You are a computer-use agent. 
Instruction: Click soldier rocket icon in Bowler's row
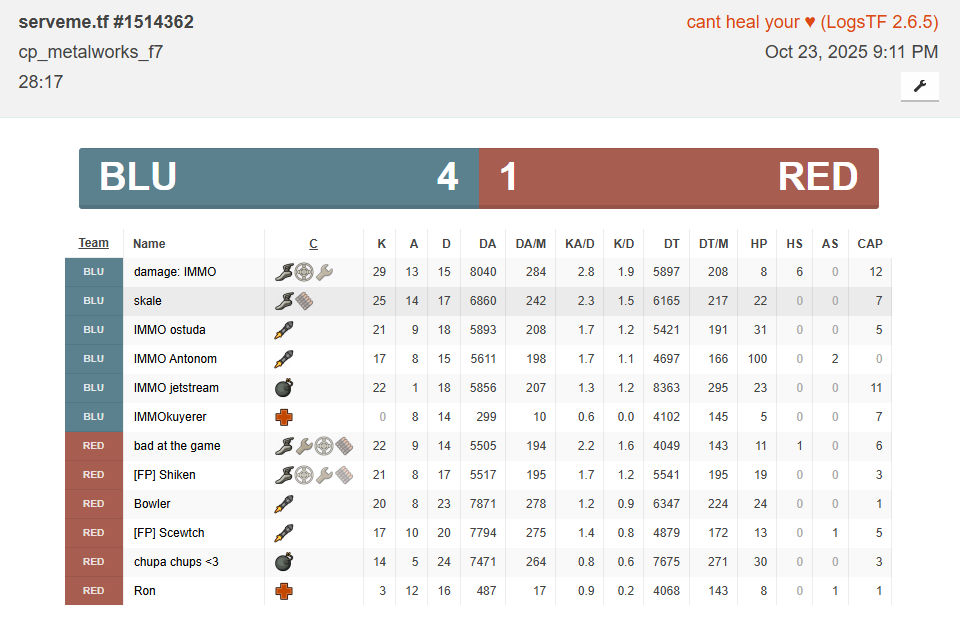tap(284, 504)
